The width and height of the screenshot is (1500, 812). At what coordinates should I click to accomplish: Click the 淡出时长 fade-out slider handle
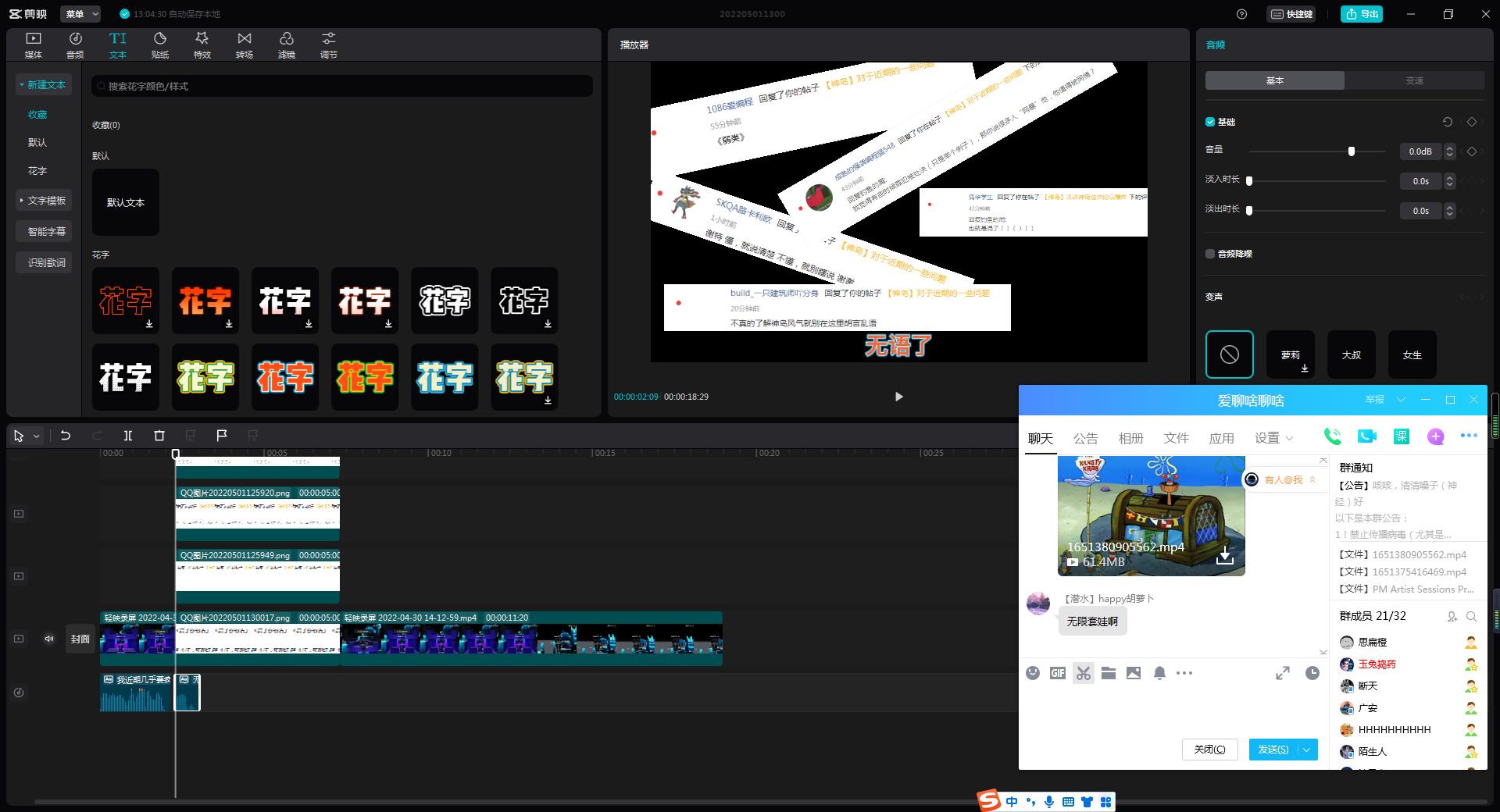[x=1249, y=211]
